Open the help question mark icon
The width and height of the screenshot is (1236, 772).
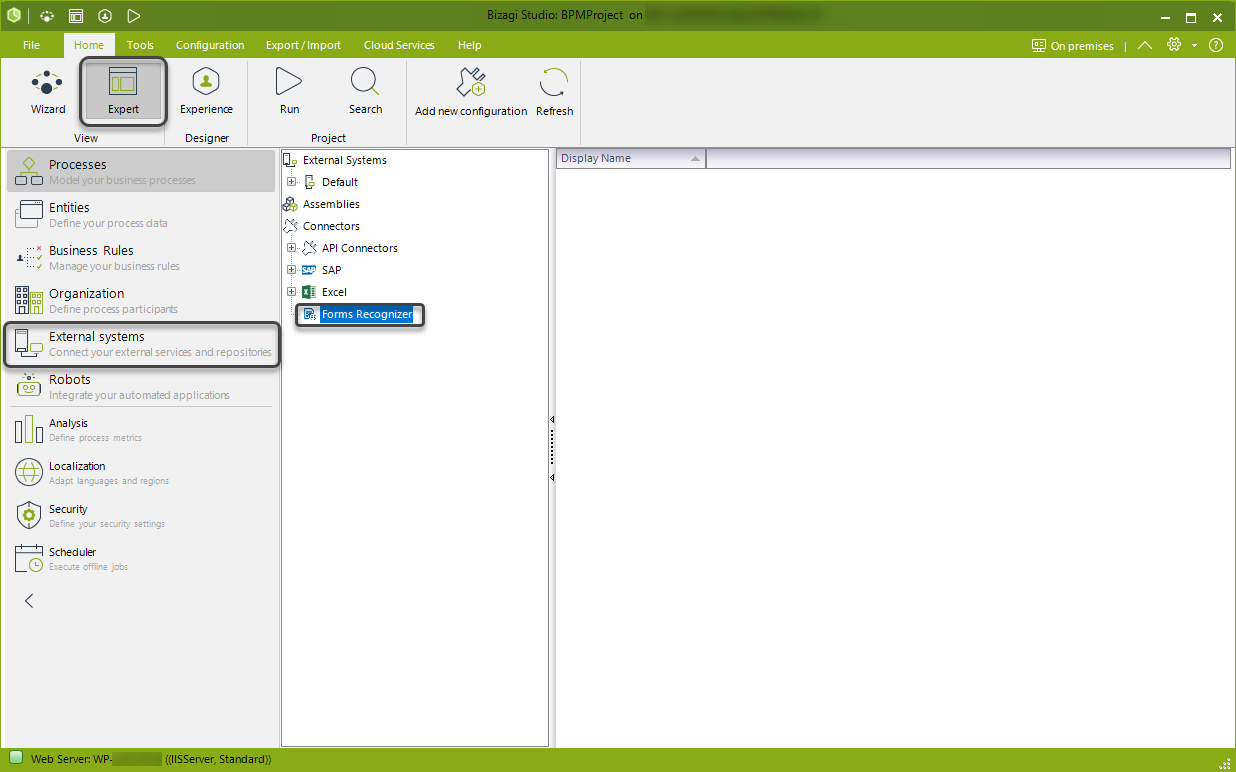[x=1216, y=45]
